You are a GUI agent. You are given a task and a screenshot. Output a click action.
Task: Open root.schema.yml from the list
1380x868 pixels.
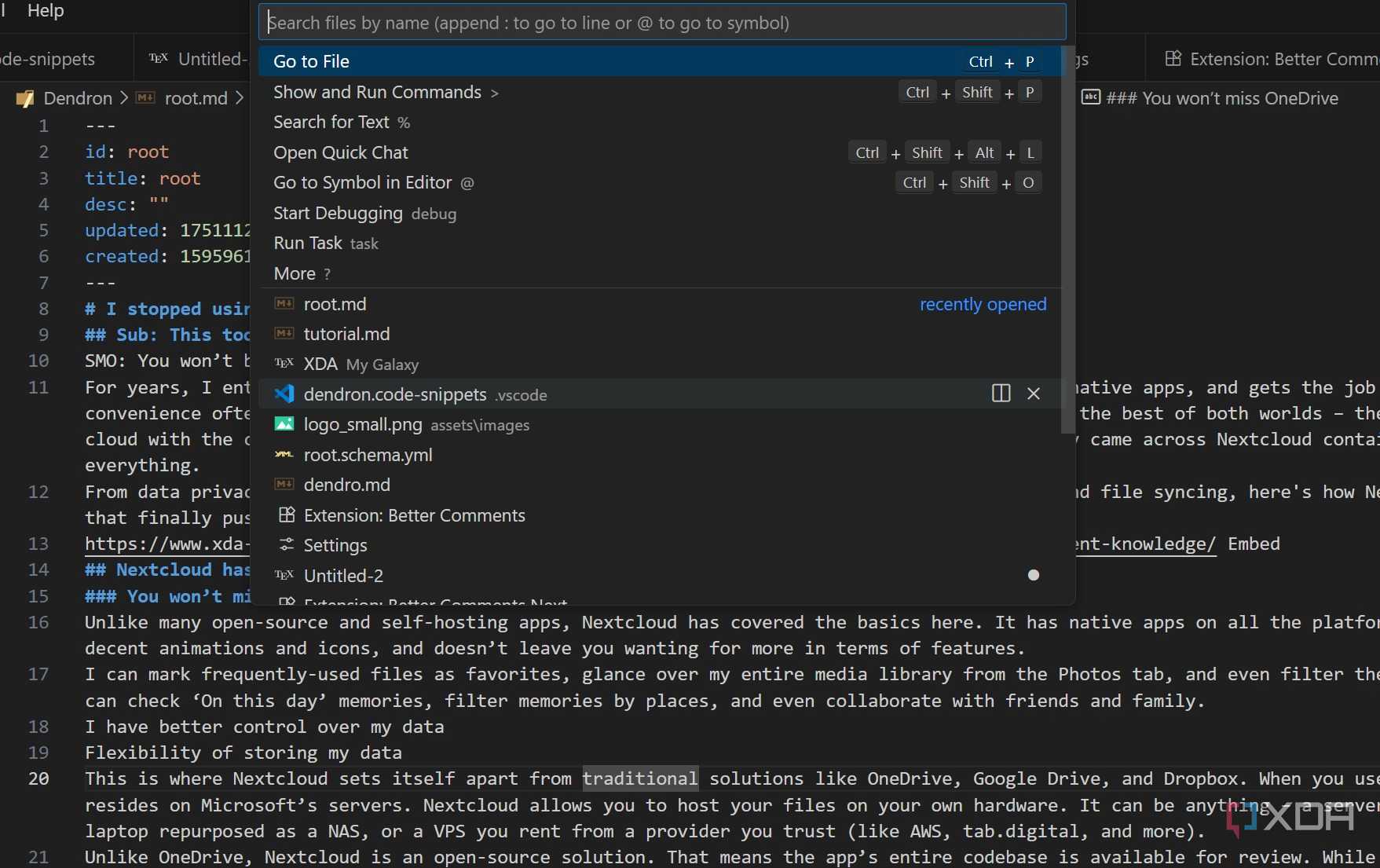(x=660, y=455)
